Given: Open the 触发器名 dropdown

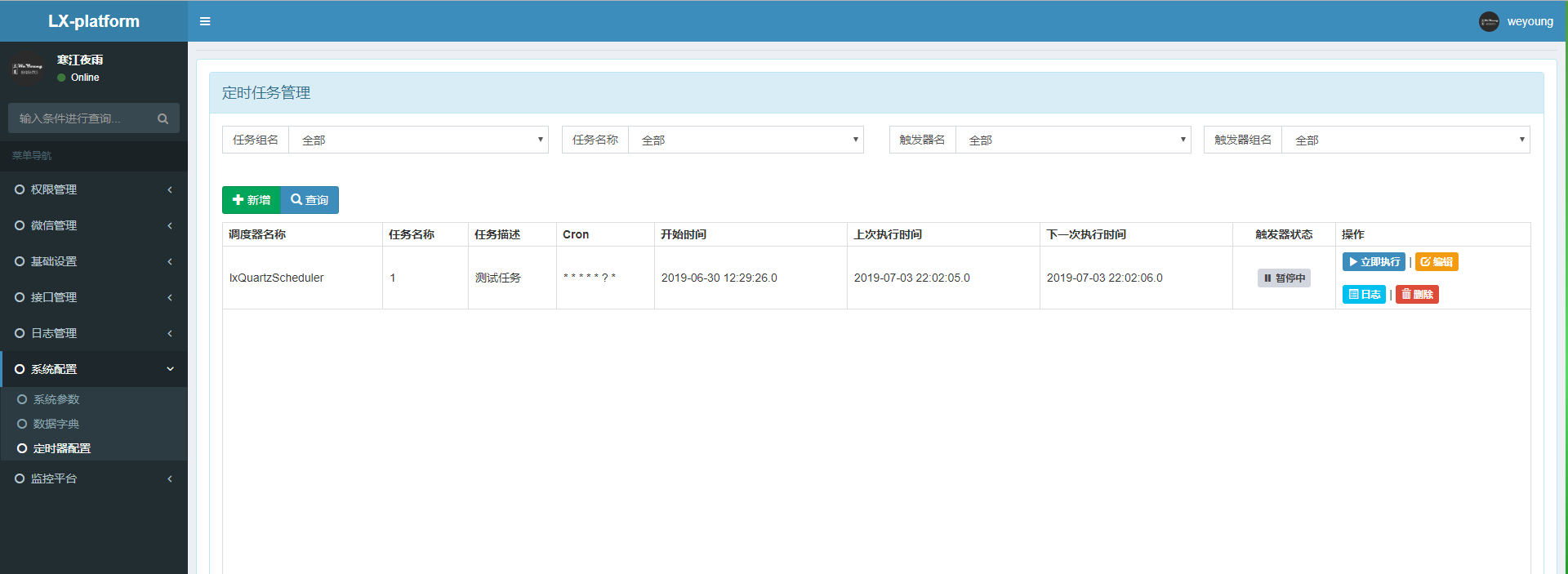Looking at the screenshot, I should 1073,140.
